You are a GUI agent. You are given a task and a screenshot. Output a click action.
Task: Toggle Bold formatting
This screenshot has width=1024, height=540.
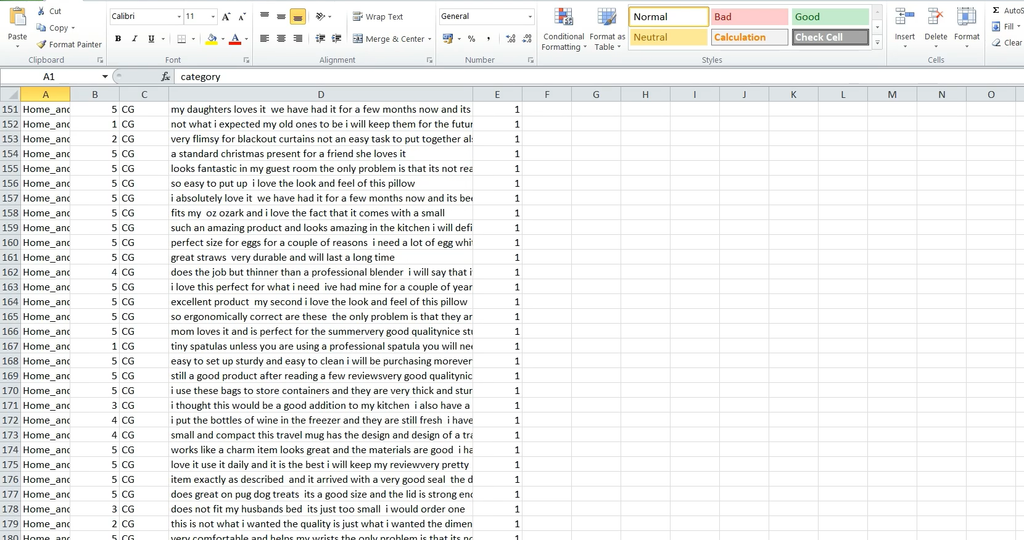[x=118, y=39]
